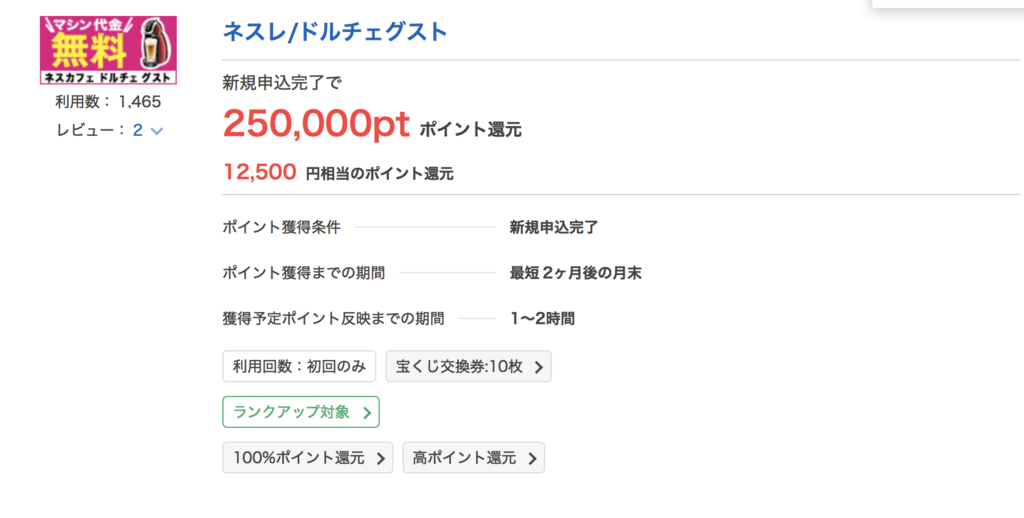1024x518 pixels.
Task: Click the coffee machine picture in banner
Action: point(155,44)
